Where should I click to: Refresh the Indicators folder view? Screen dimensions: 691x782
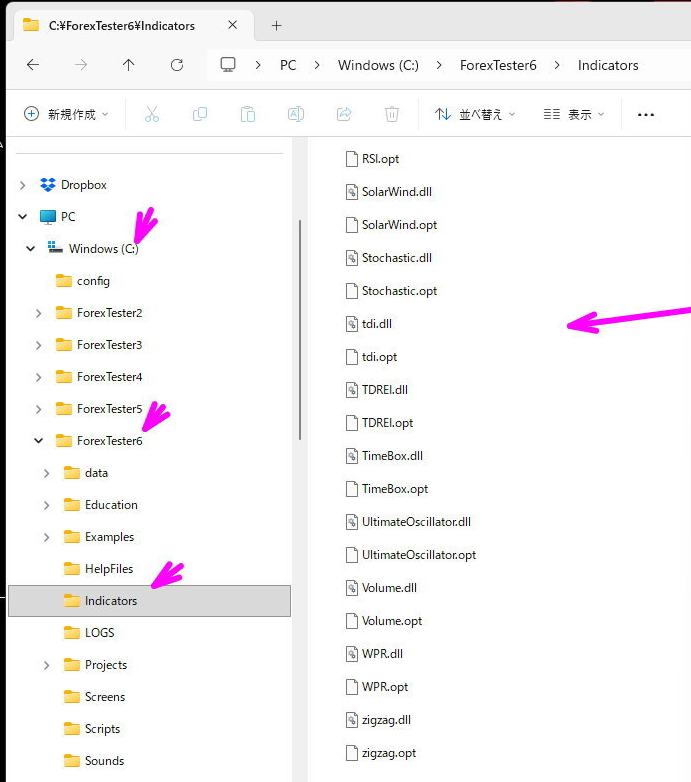coord(177,65)
